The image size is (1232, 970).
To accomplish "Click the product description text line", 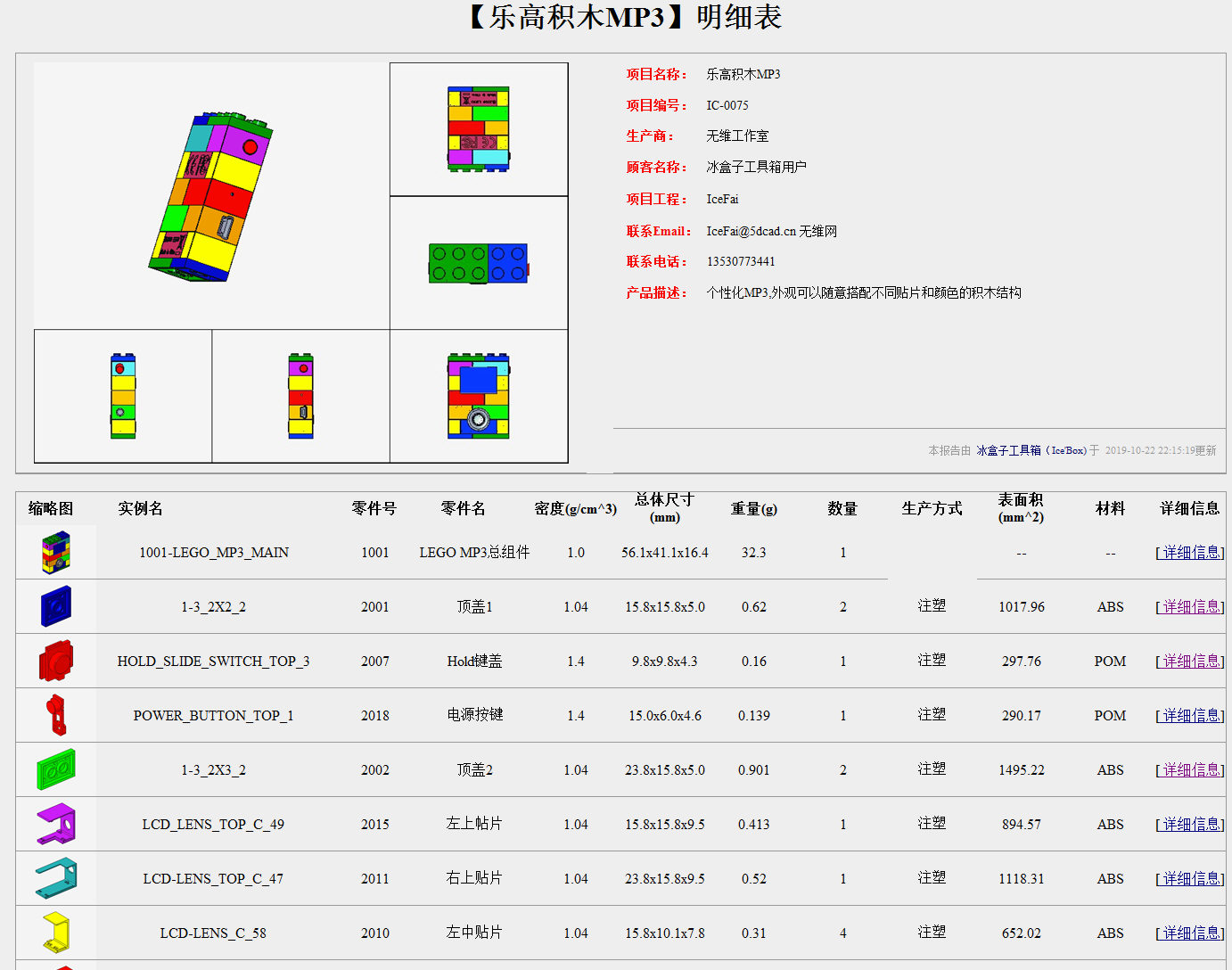I will [x=864, y=292].
